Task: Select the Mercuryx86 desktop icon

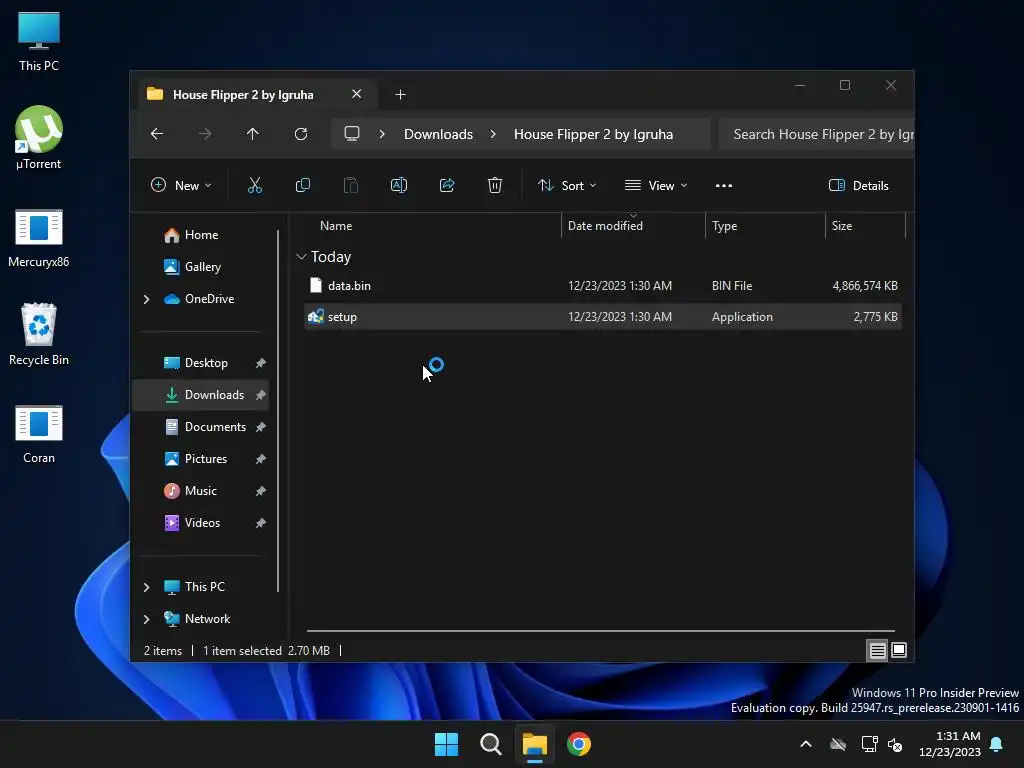Action: coord(39,238)
